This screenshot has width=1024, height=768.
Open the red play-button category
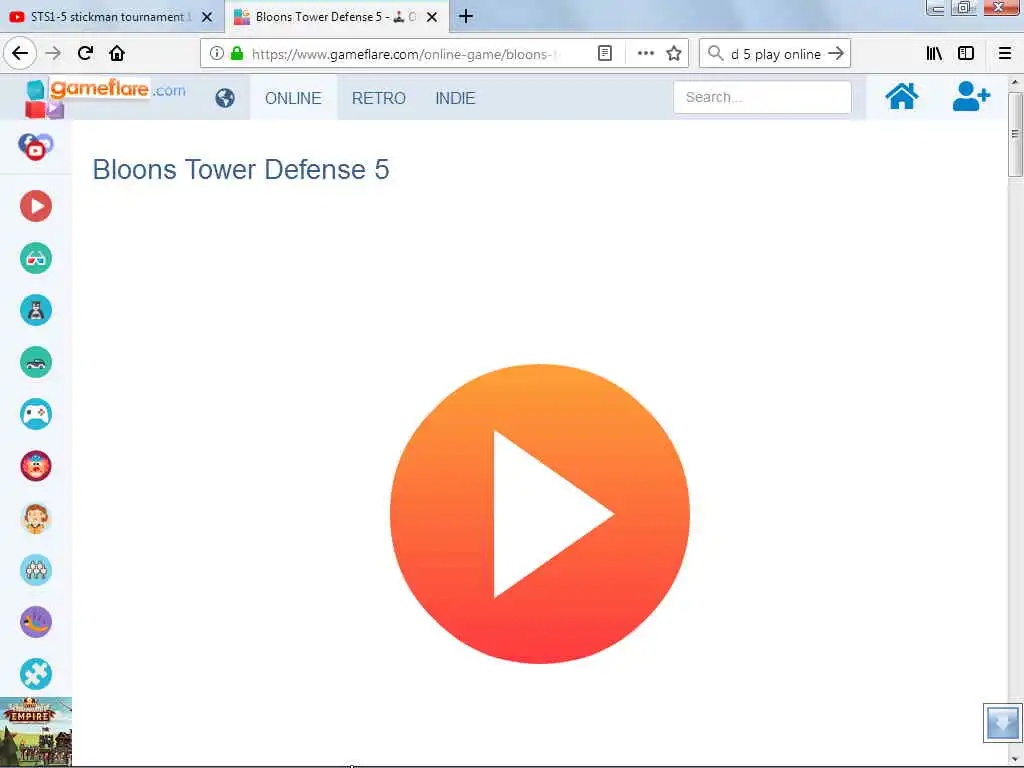pyautogui.click(x=36, y=206)
